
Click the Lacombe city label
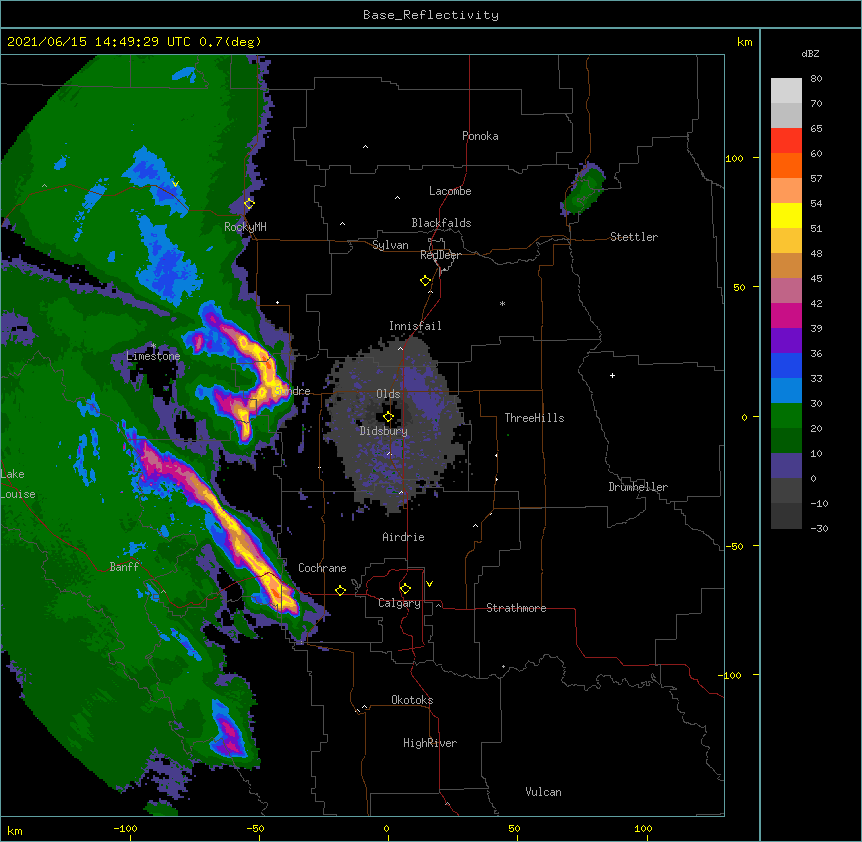click(x=450, y=191)
